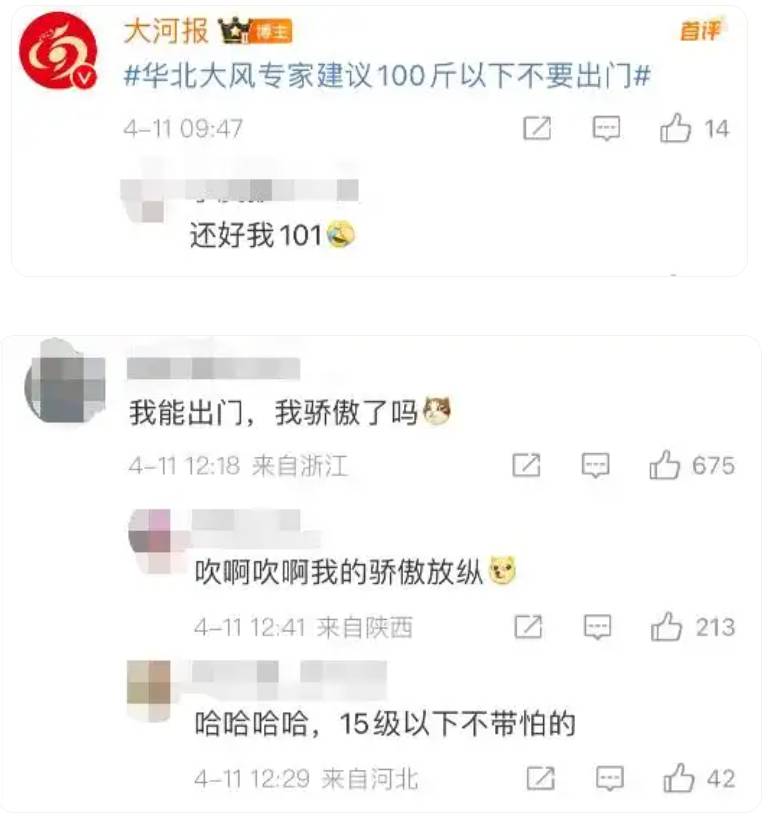Image resolution: width=781 pixels, height=832 pixels.
Task: Reply to the comment from 河北
Action: point(610,778)
